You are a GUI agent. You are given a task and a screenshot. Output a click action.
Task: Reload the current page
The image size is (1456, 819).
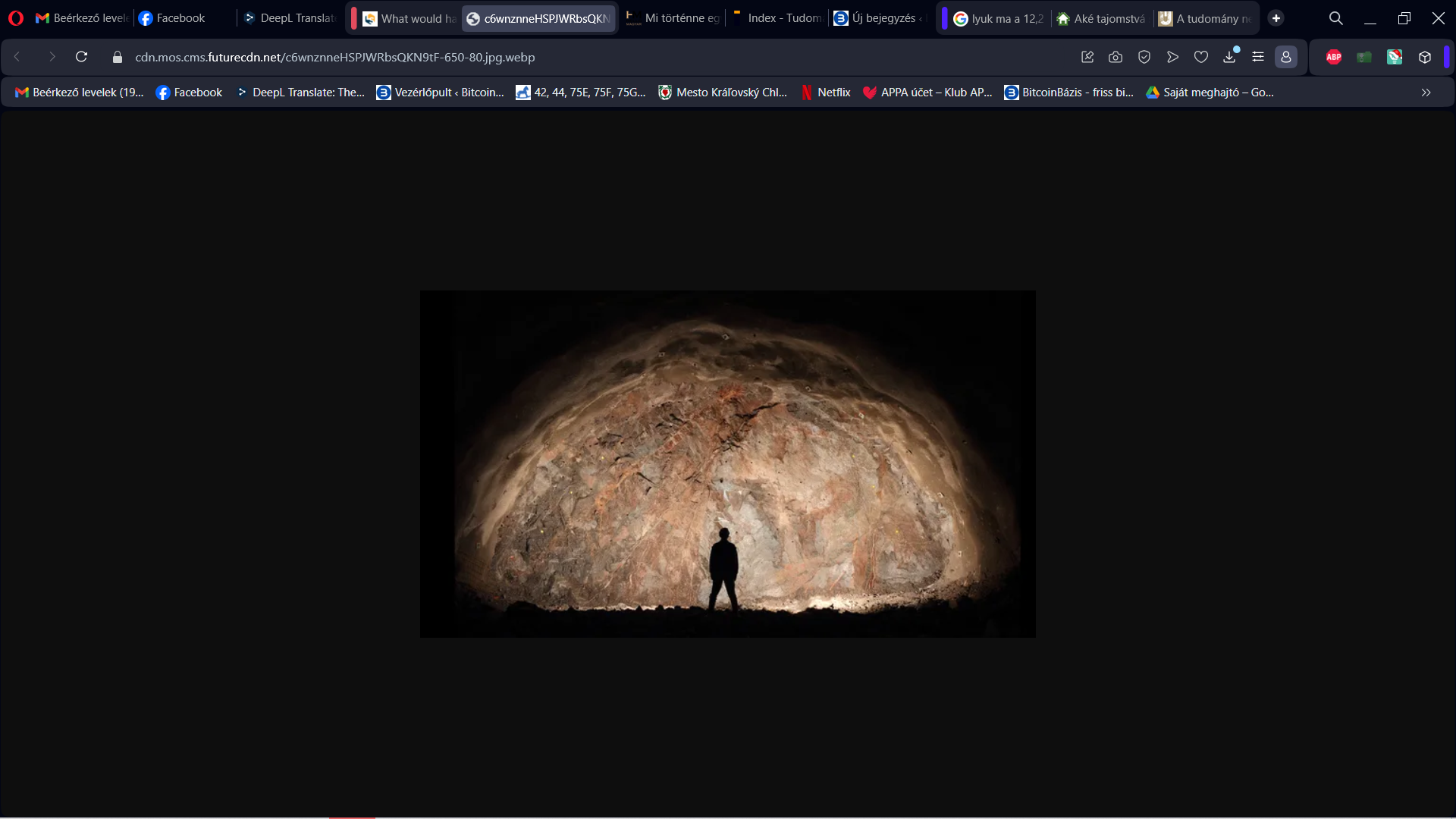82,57
